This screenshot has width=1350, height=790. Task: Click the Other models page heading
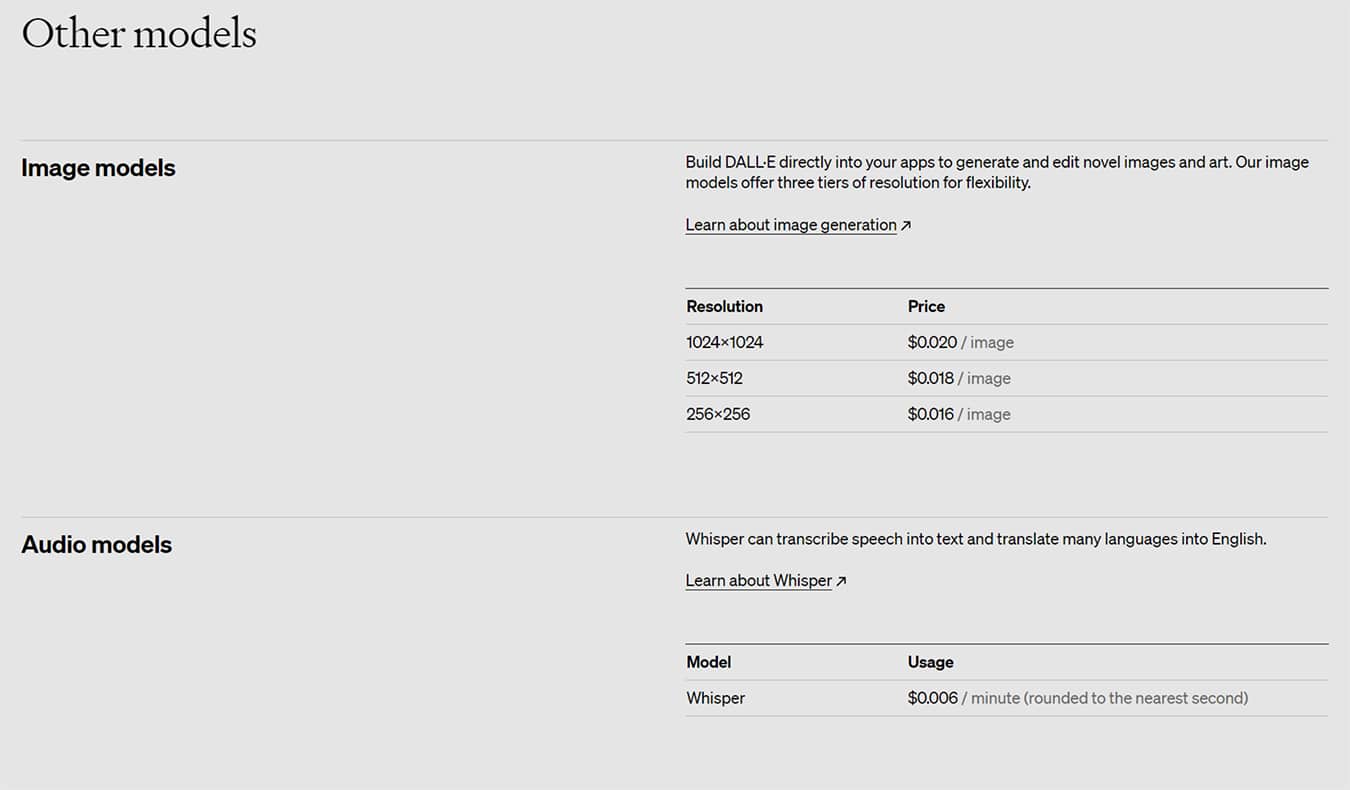tap(139, 34)
